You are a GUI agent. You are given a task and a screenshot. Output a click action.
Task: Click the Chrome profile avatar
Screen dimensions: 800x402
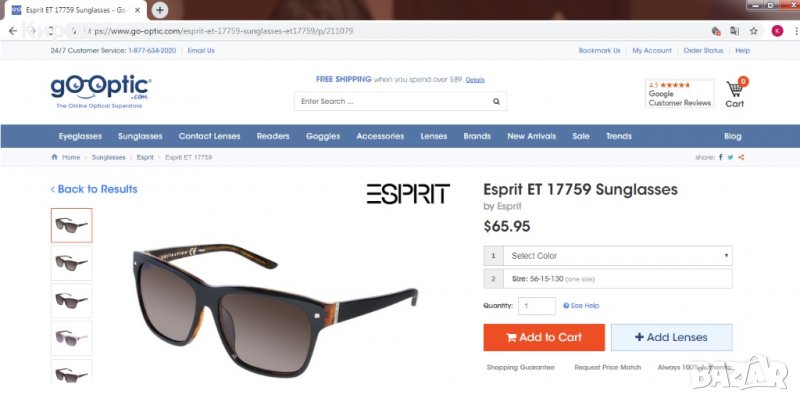pyautogui.click(x=777, y=31)
